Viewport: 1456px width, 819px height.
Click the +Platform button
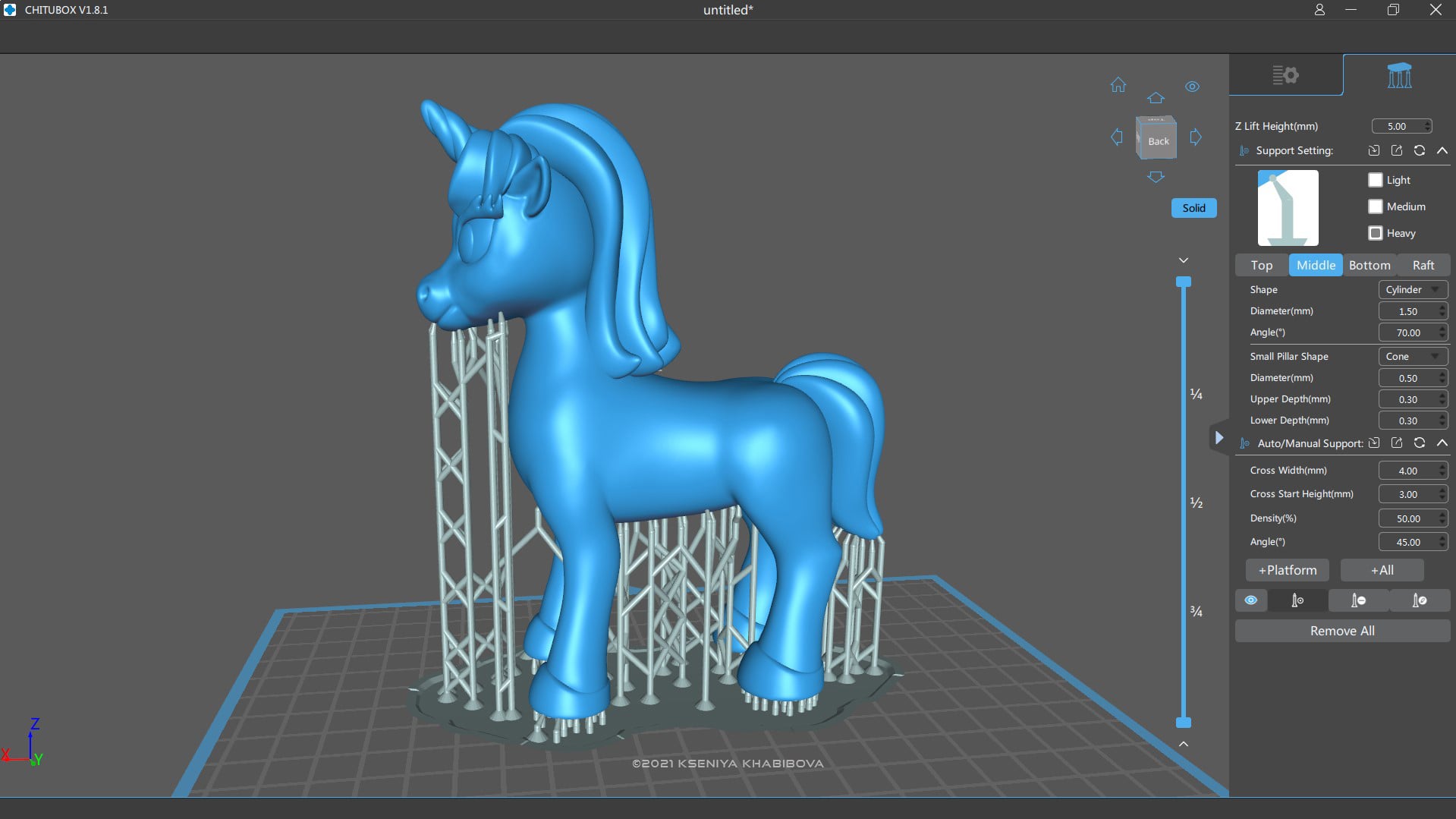tap(1288, 570)
